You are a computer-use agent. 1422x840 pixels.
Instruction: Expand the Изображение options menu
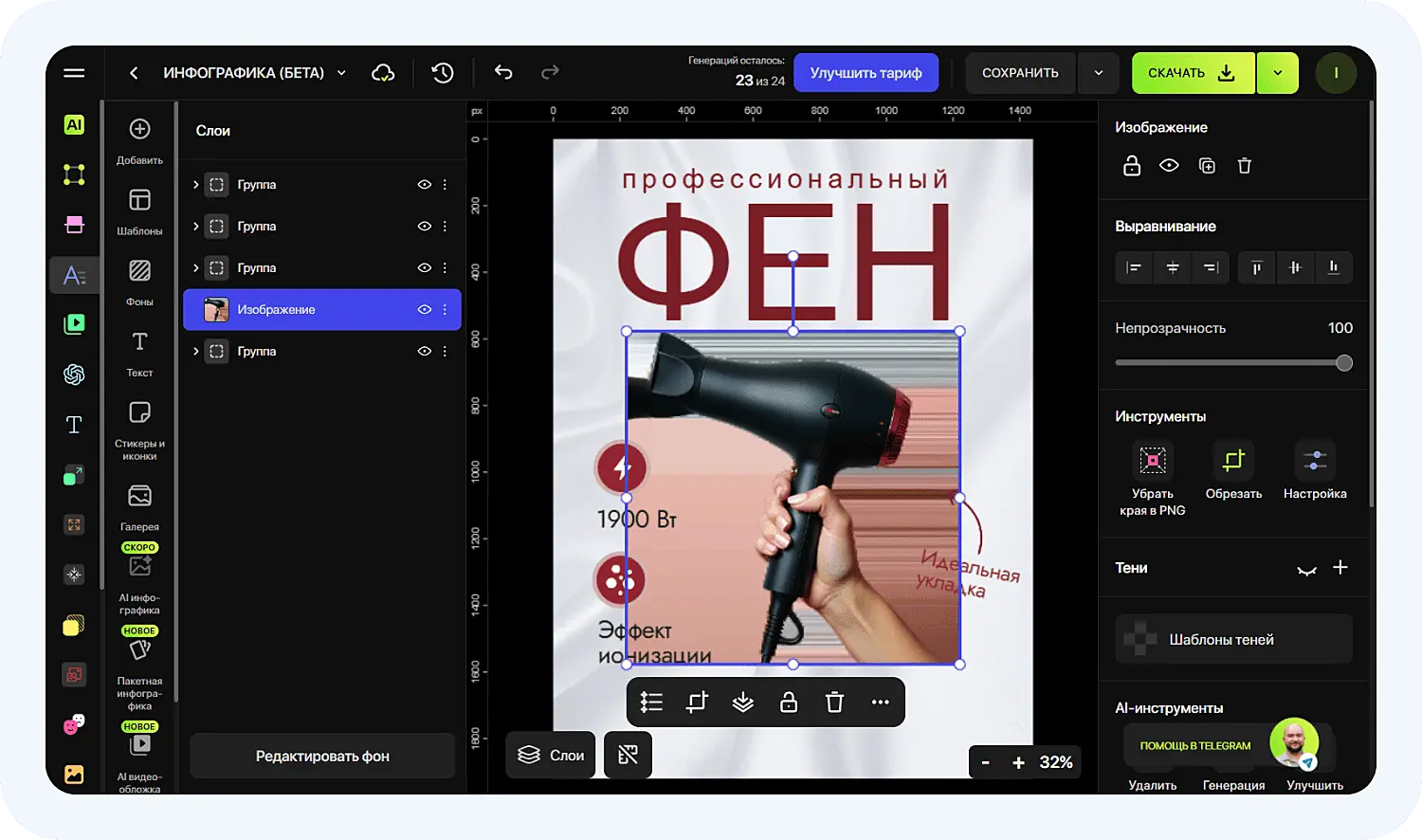click(445, 309)
